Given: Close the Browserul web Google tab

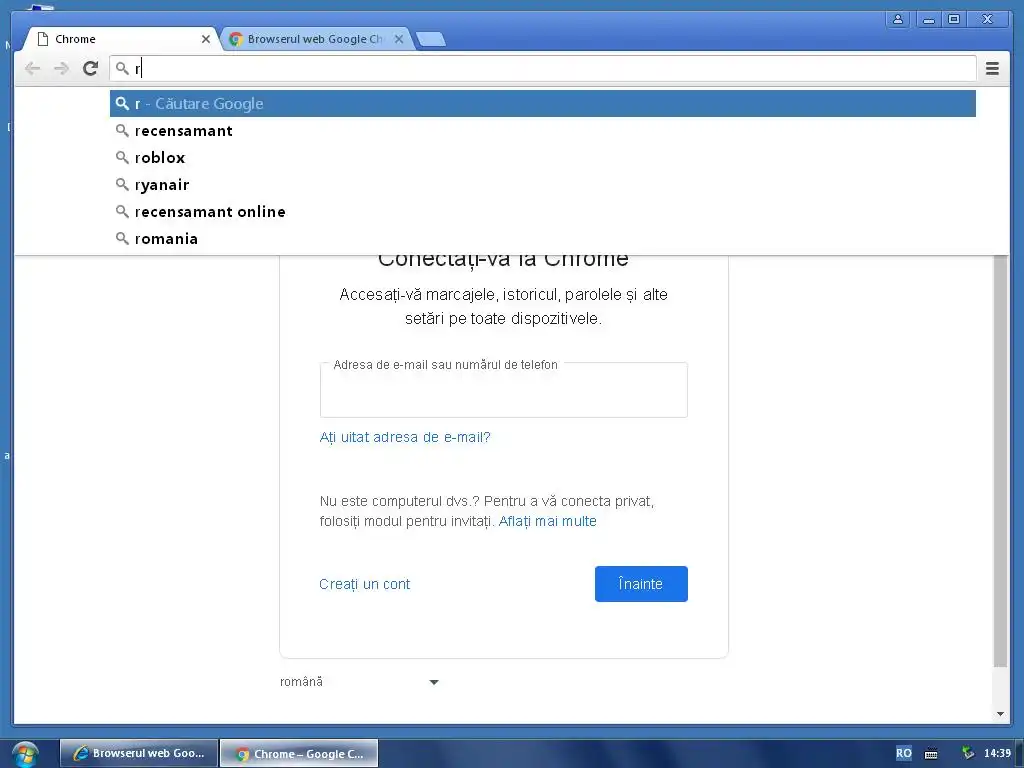Looking at the screenshot, I should (x=399, y=39).
